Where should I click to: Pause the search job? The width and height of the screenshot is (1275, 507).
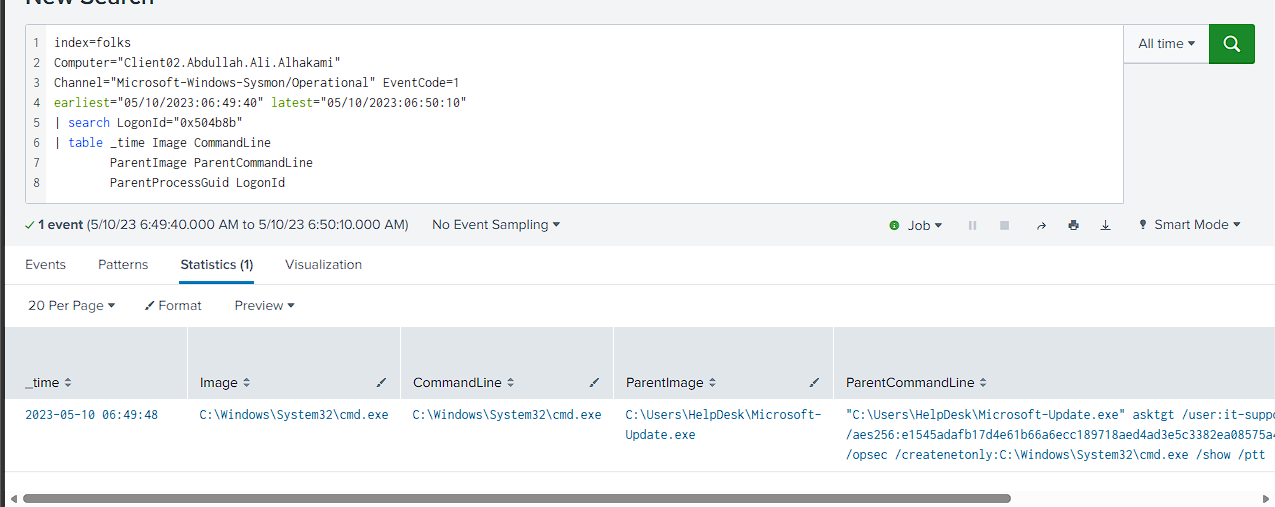[x=971, y=225]
